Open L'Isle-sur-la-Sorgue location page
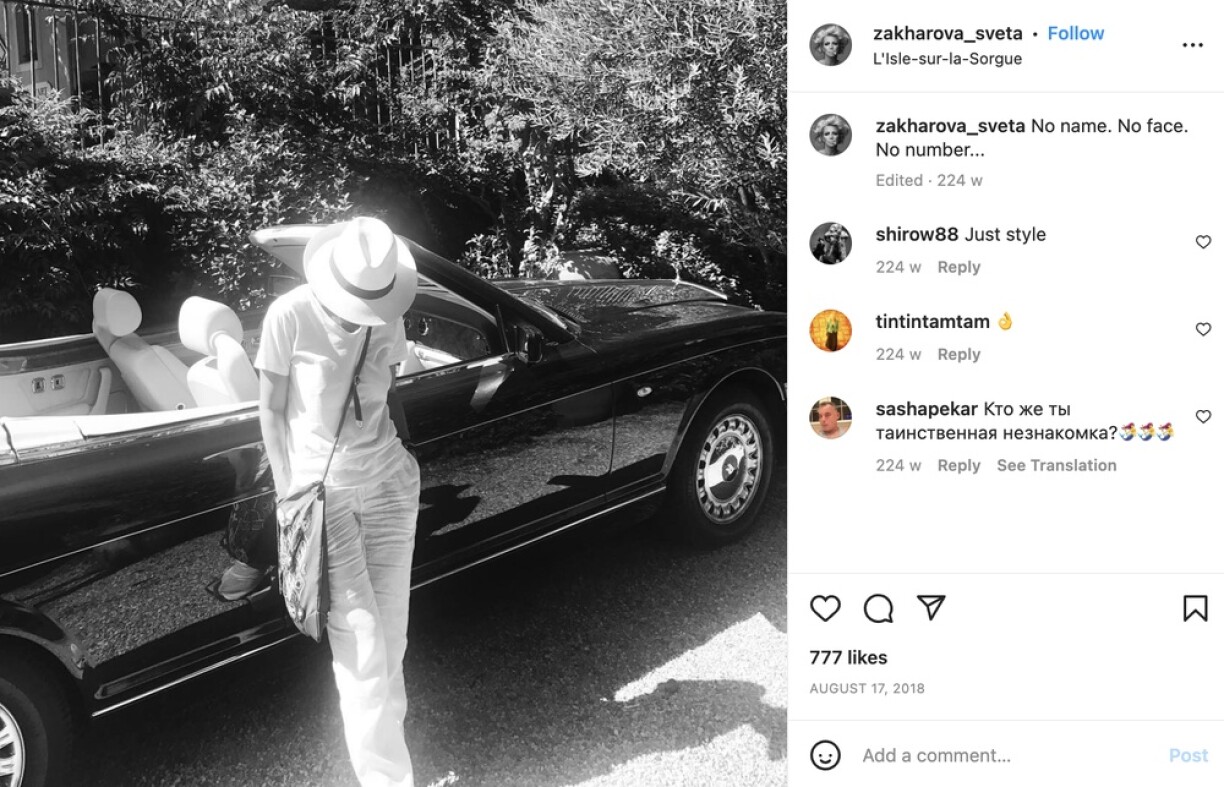1224x787 pixels. coord(948,59)
